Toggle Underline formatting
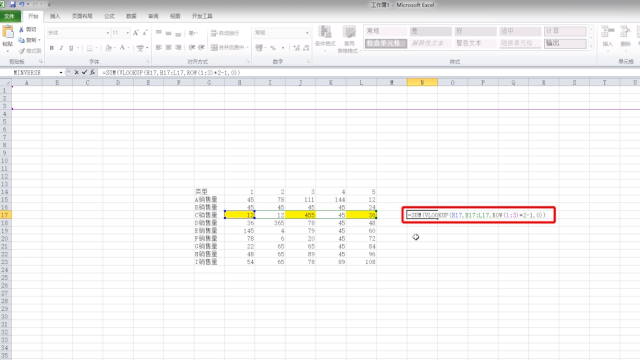Viewport: 640px width, 360px height. click(x=71, y=48)
